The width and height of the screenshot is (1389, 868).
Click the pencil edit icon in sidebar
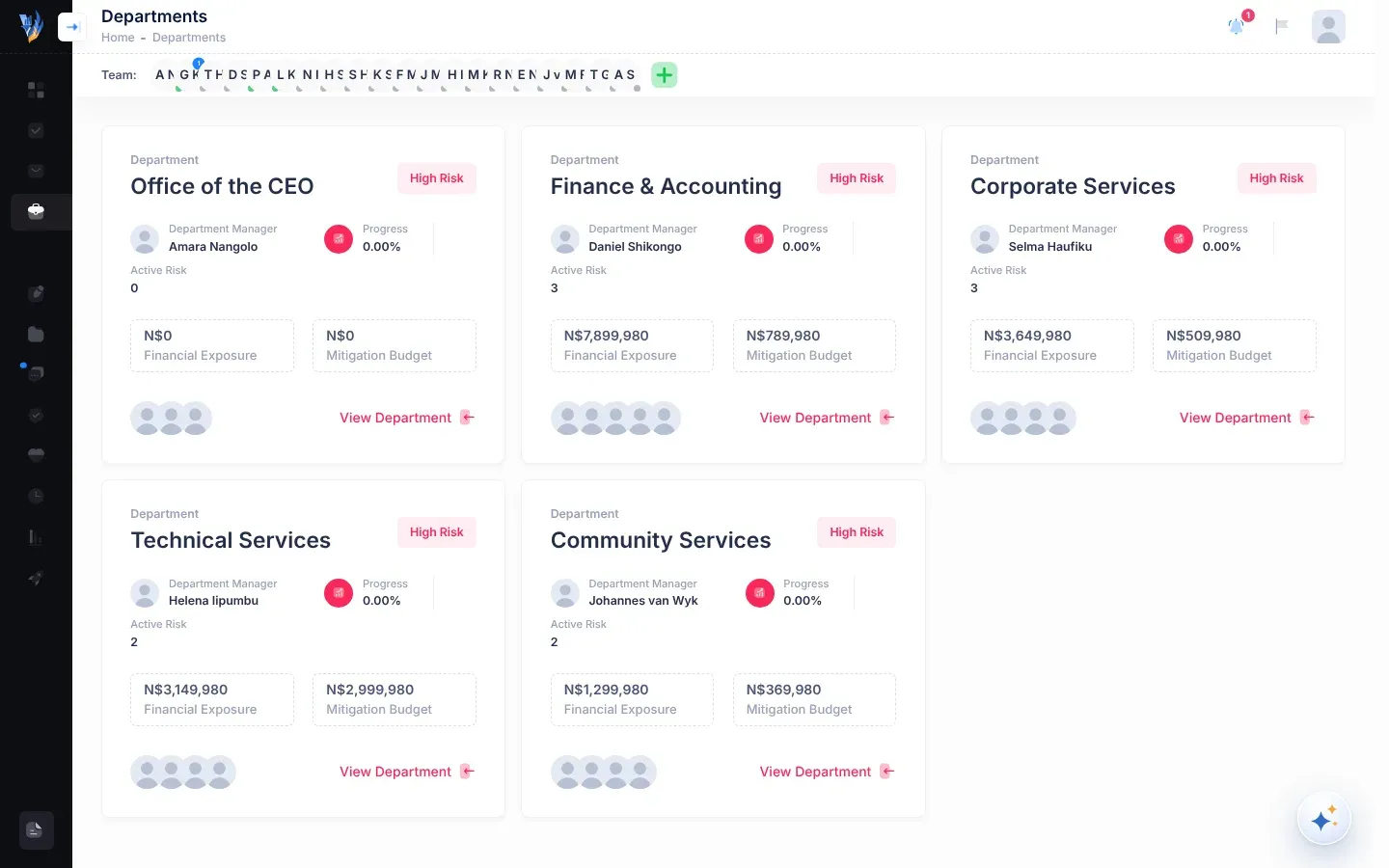(36, 293)
